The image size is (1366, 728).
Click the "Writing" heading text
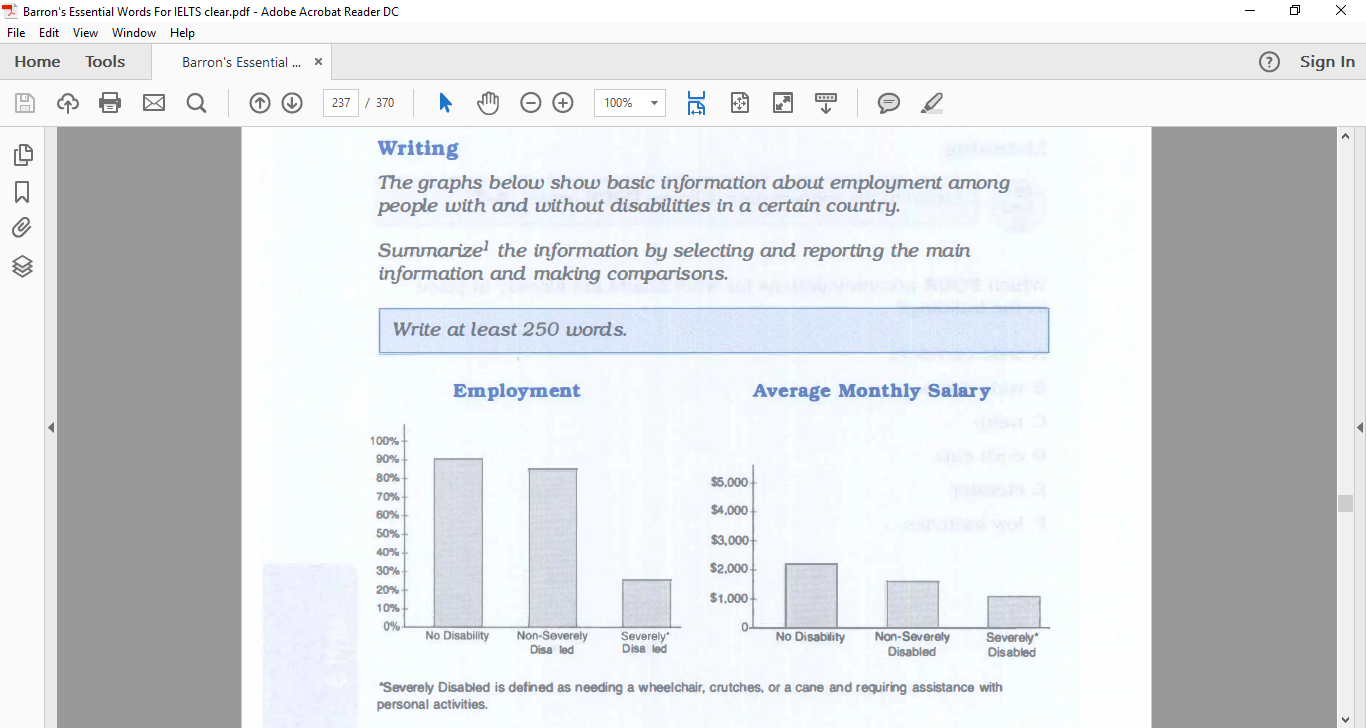(418, 148)
